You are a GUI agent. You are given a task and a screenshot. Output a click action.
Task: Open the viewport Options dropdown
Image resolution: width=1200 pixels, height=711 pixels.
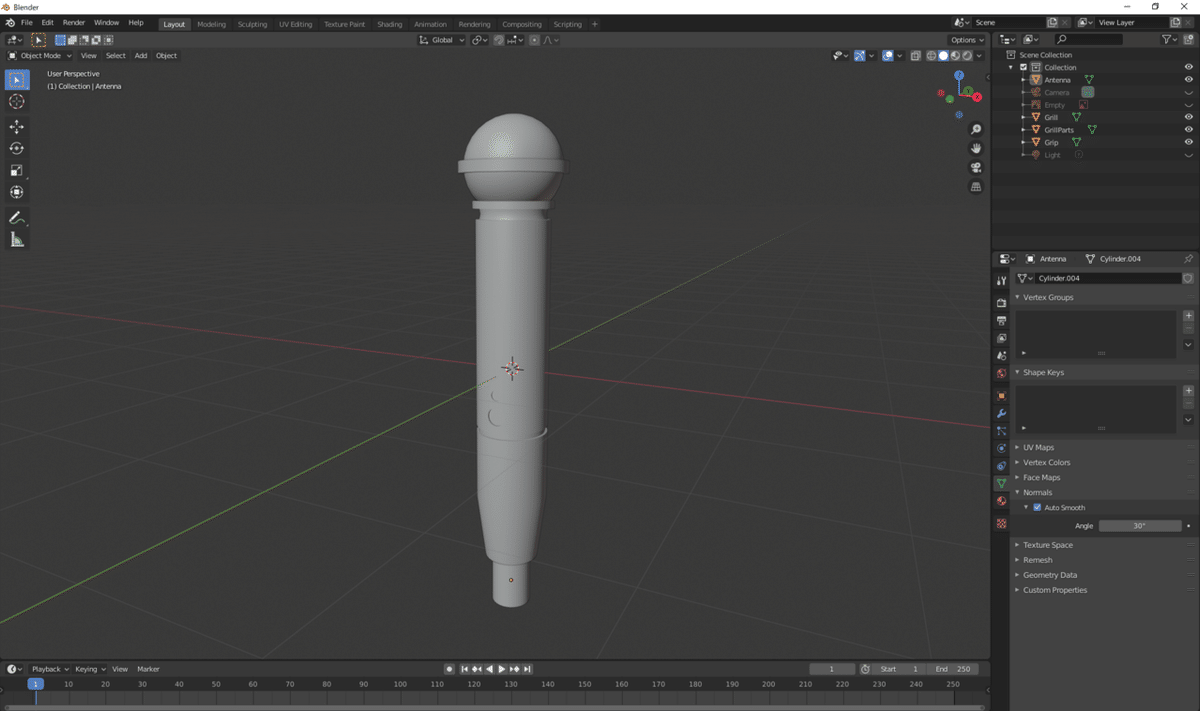click(967, 40)
